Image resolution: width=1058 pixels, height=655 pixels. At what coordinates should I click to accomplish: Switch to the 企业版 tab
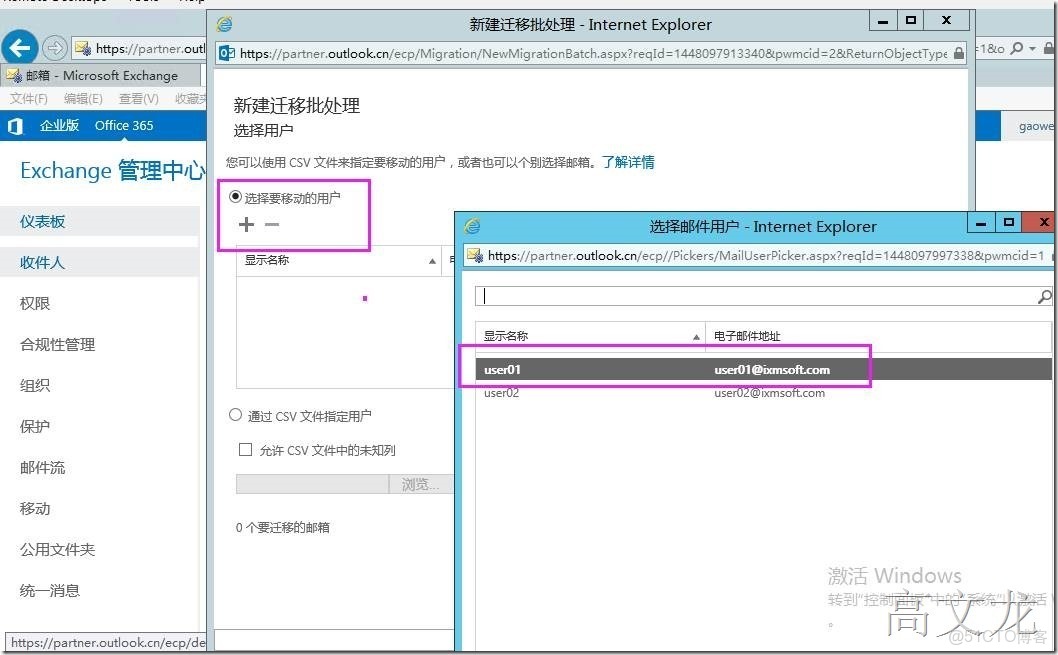click(60, 125)
